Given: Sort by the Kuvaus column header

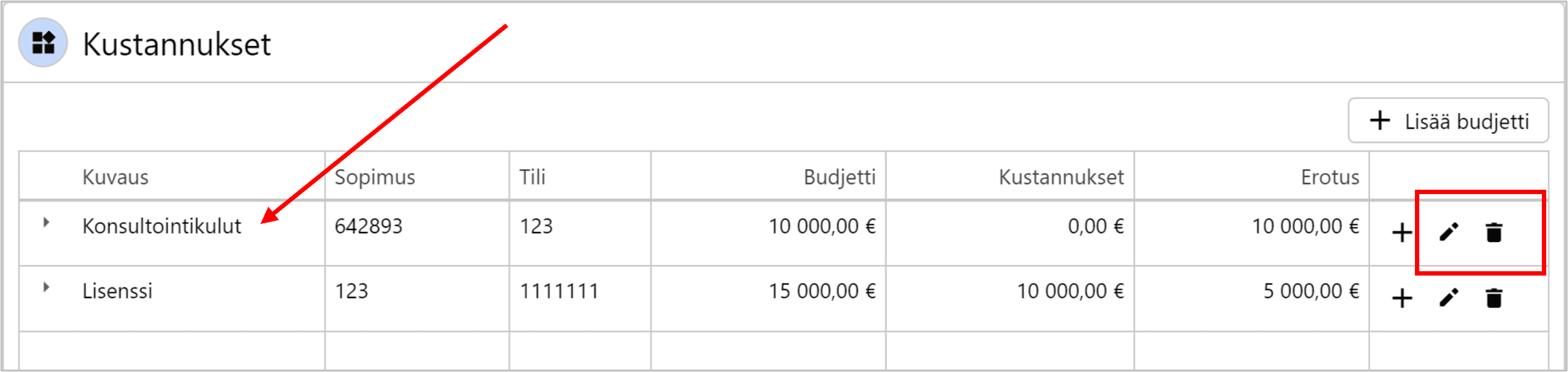Looking at the screenshot, I should pos(116,177).
